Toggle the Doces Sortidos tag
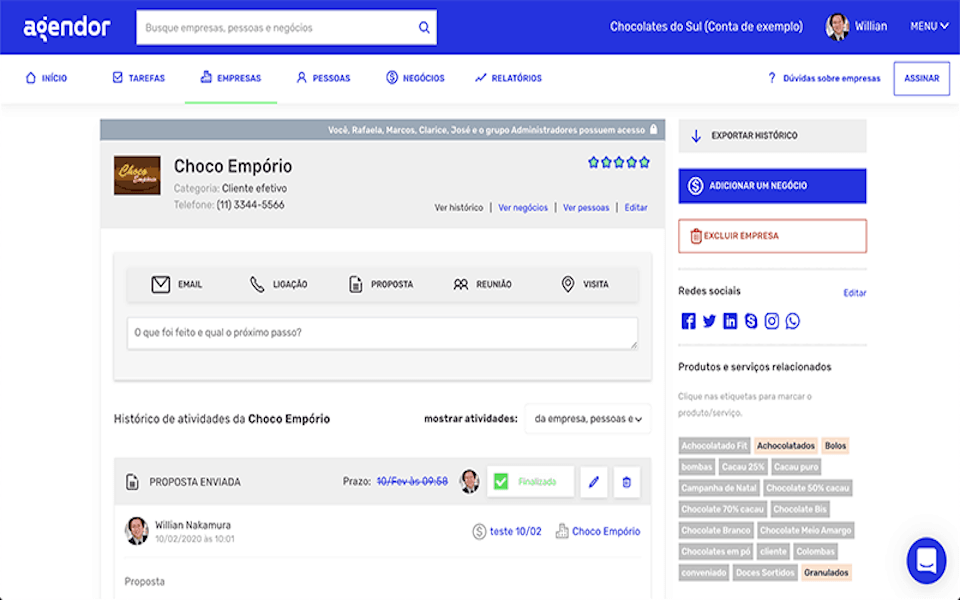This screenshot has height=600, width=960. pyautogui.click(x=765, y=572)
